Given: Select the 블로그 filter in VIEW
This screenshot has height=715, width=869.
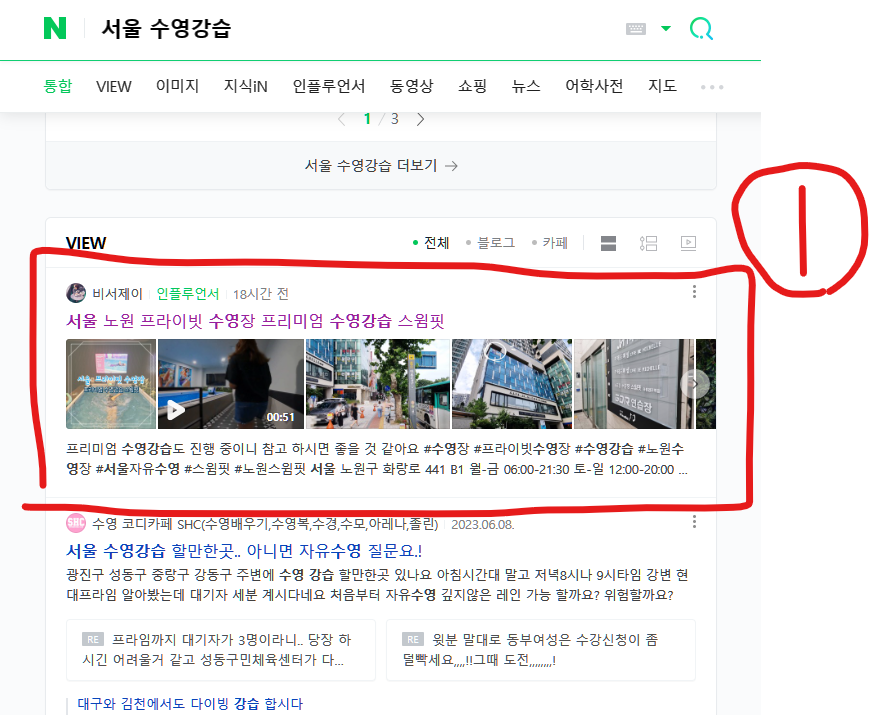Looking at the screenshot, I should pos(490,243).
